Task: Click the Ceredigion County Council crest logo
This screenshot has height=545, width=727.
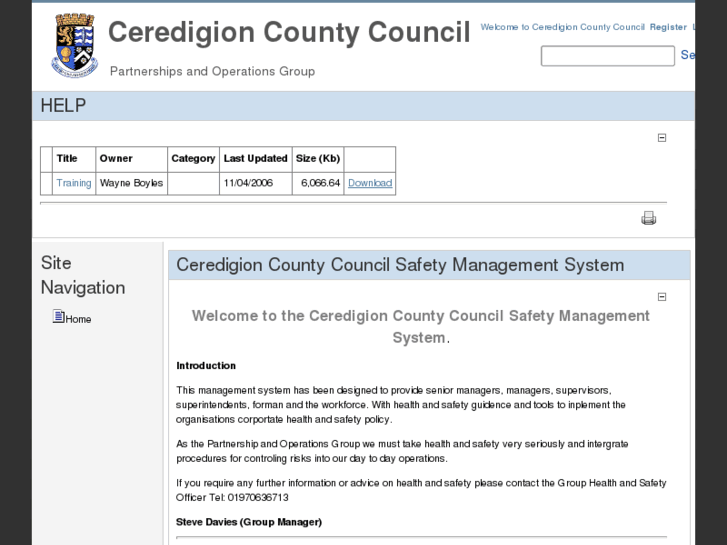Action: point(74,45)
